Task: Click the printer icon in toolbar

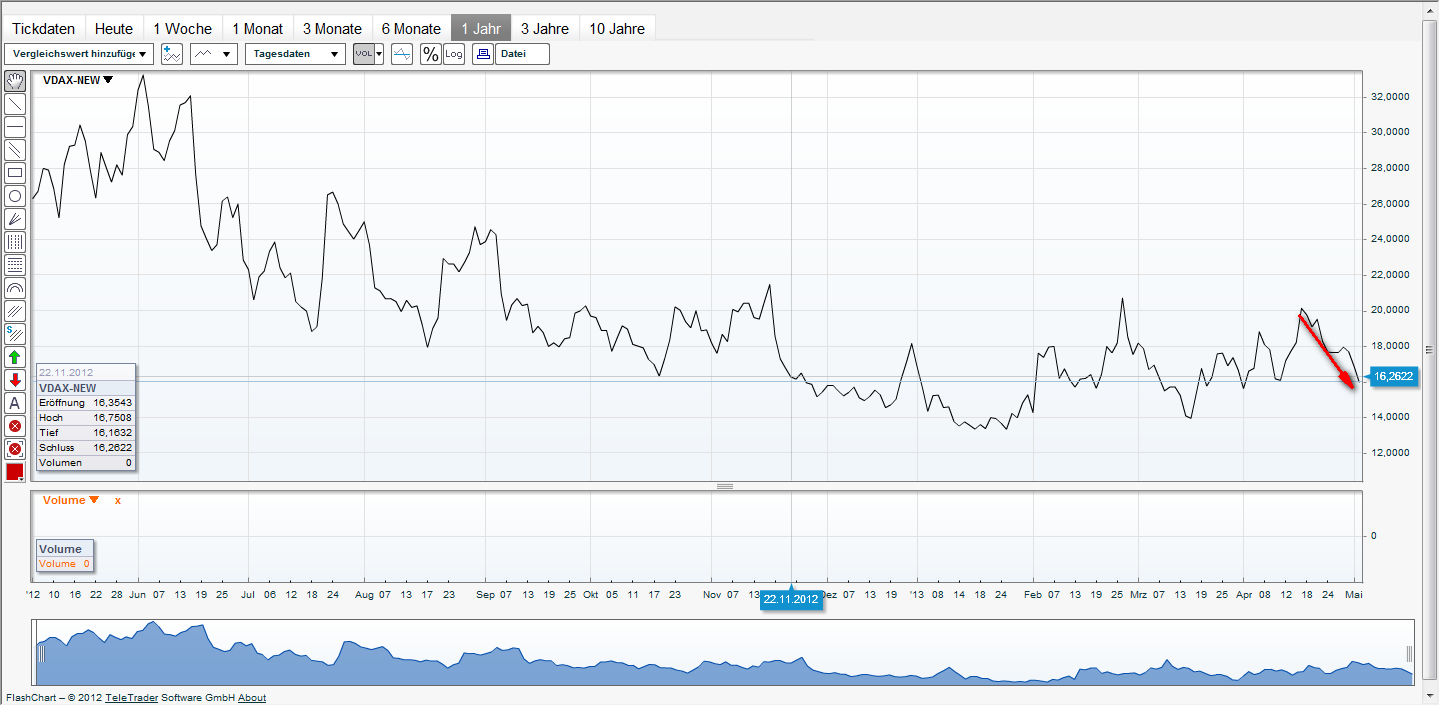Action: point(483,54)
